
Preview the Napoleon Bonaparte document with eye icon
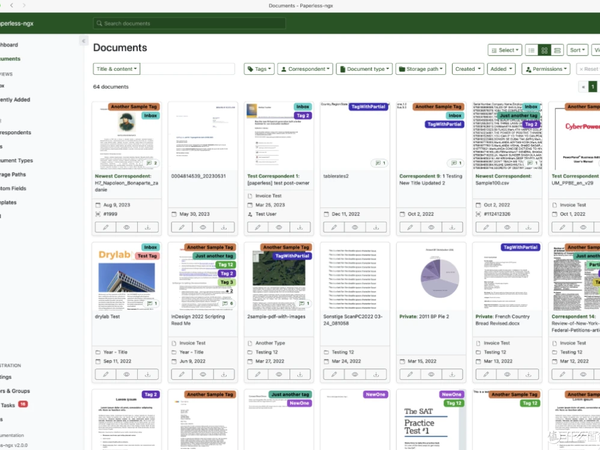[127, 227]
